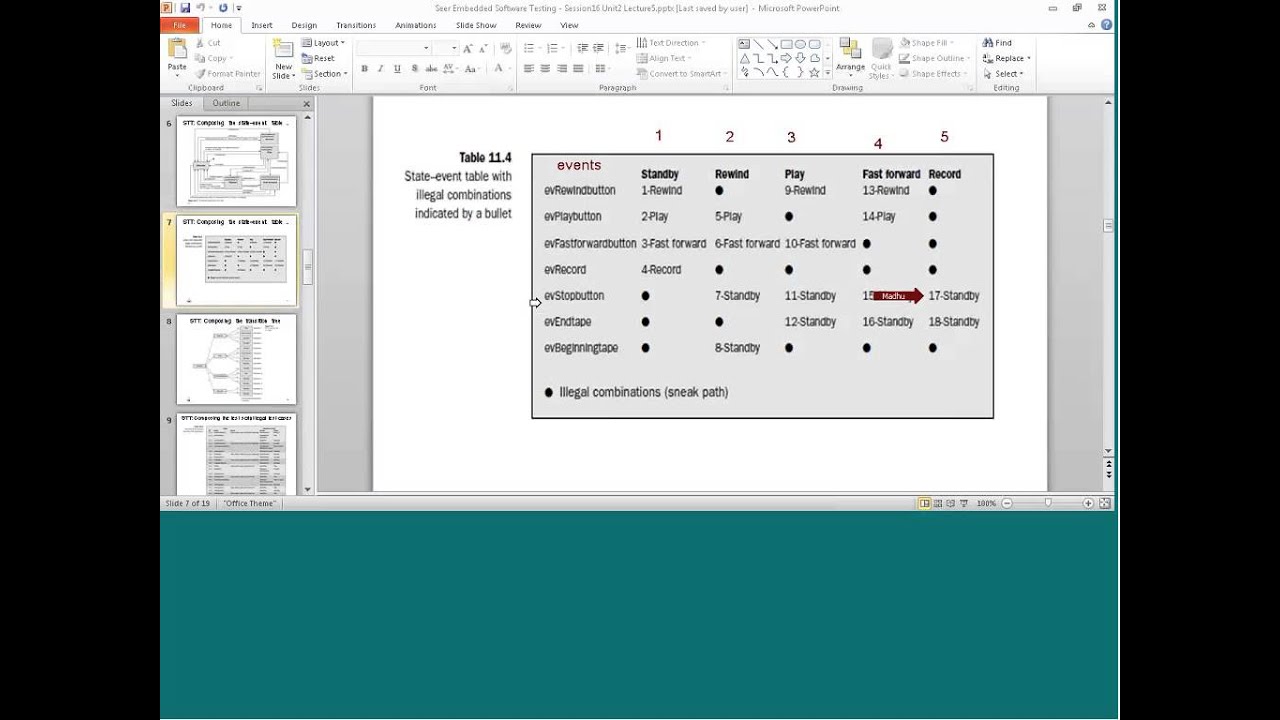Increase font size with the grow-font icon
The image size is (1280, 720).
pos(468,48)
